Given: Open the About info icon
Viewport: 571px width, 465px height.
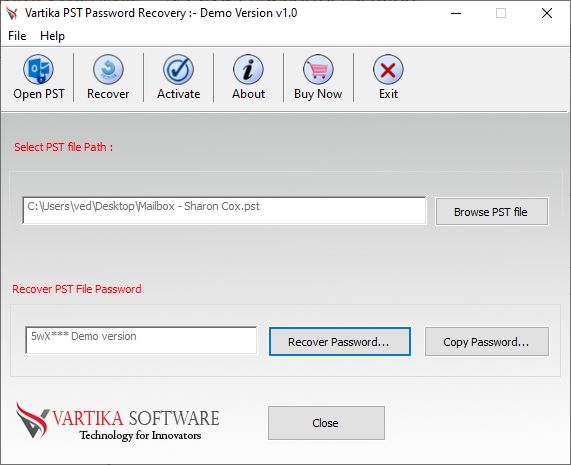Looking at the screenshot, I should 248,69.
